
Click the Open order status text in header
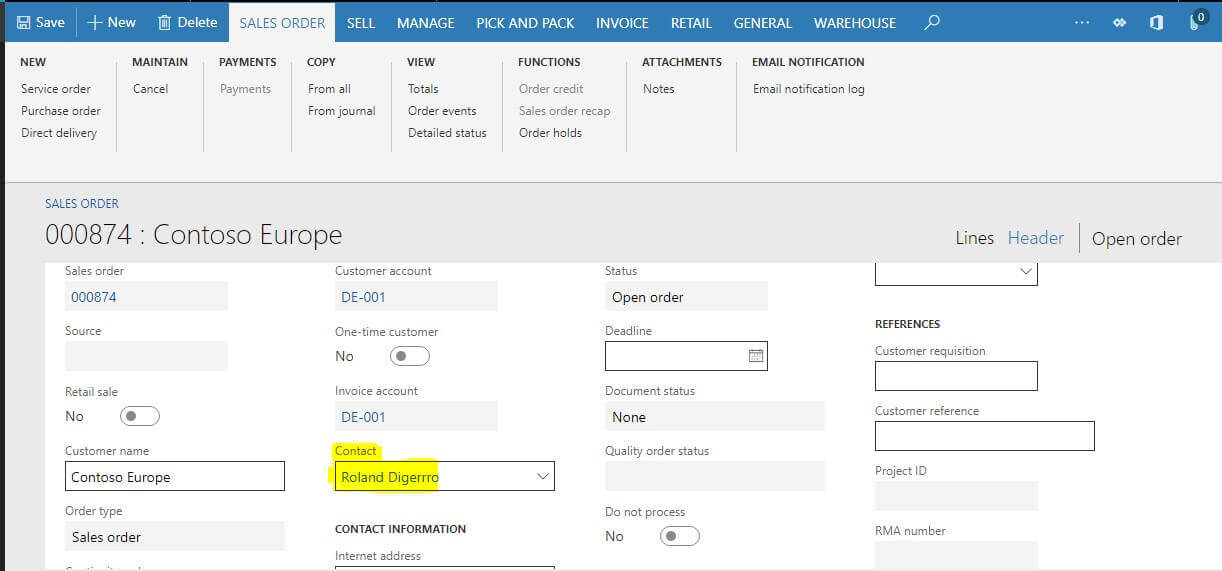[x=1137, y=239]
